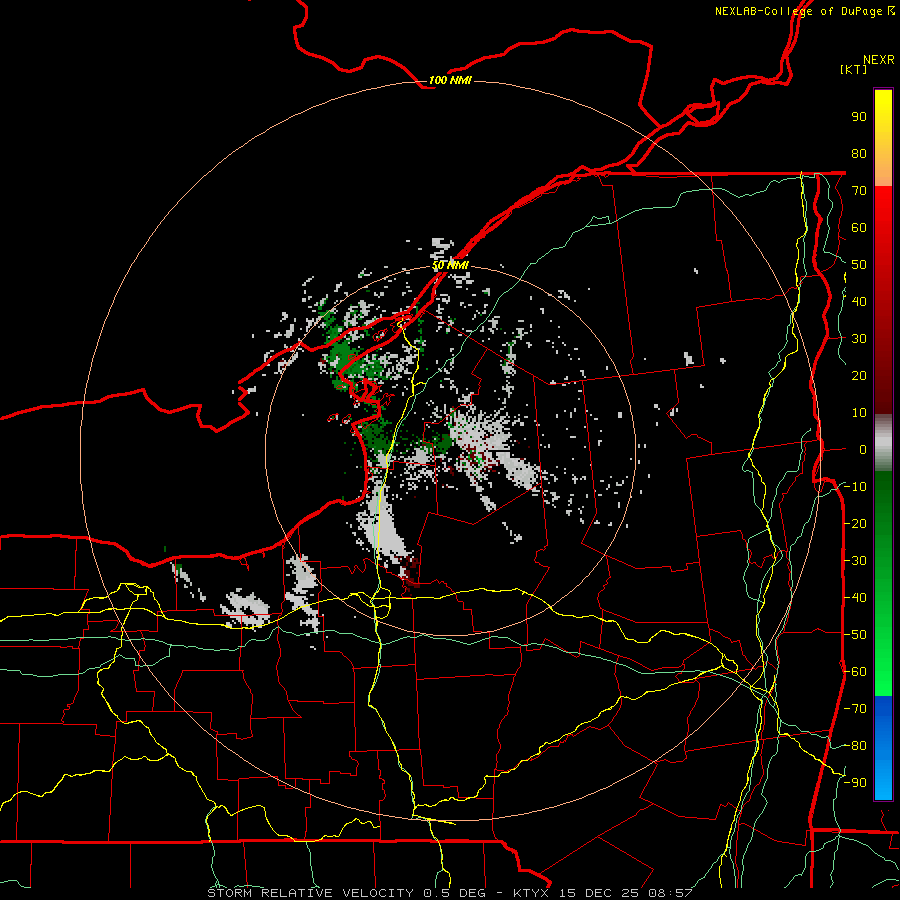Click the 15 DEC 25 date text

(x=600, y=893)
